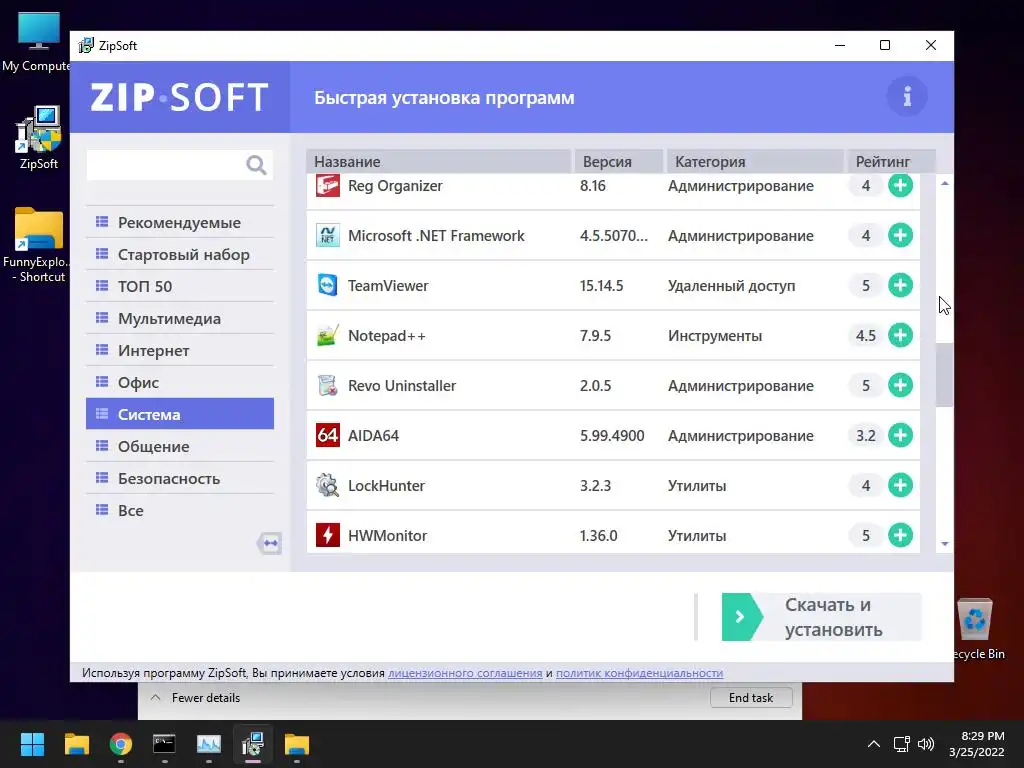Viewport: 1024px width, 768px height.
Task: Add Revo Uninstaller via green plus icon
Action: (x=900, y=385)
